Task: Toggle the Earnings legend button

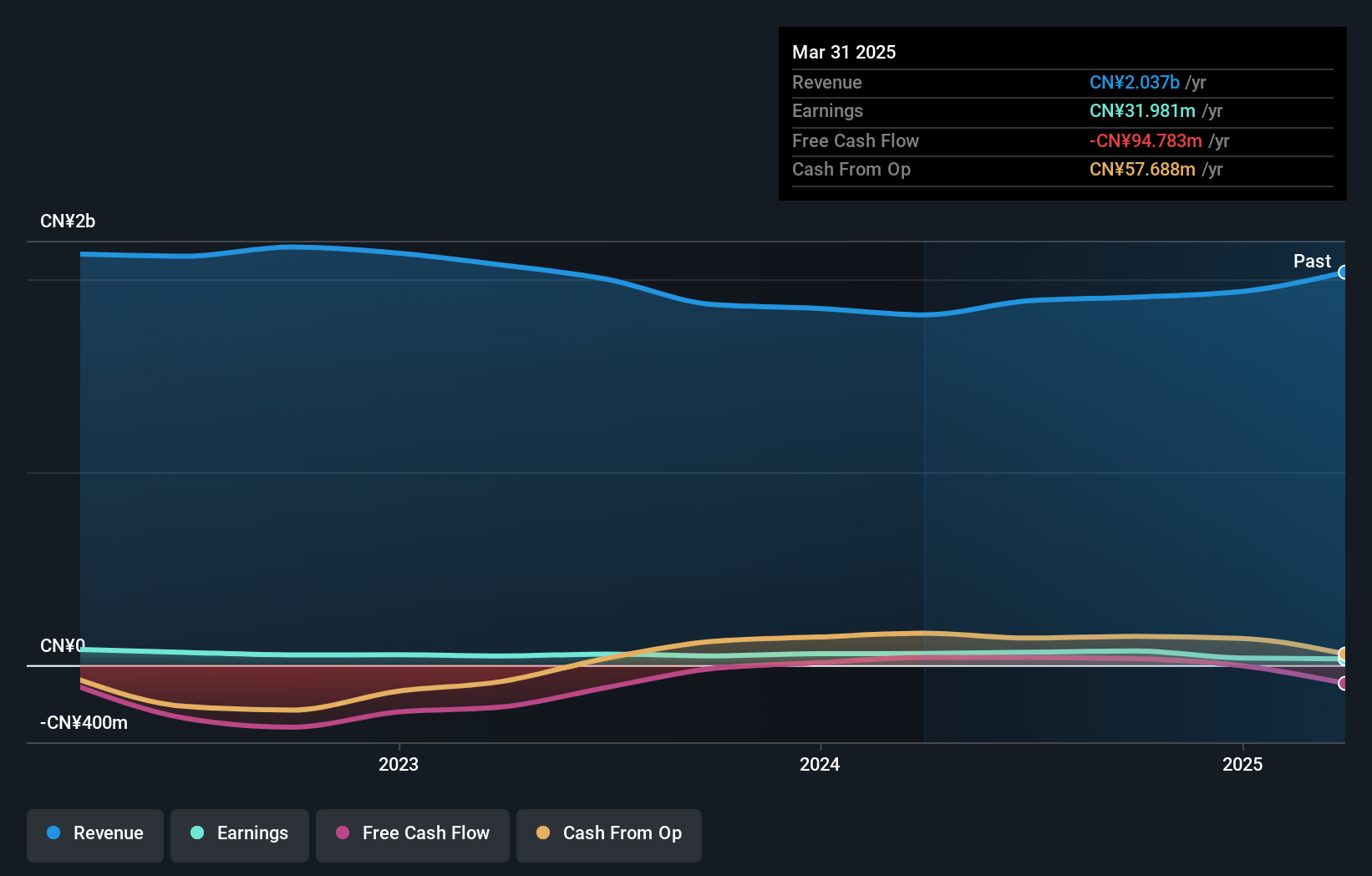Action: [240, 835]
